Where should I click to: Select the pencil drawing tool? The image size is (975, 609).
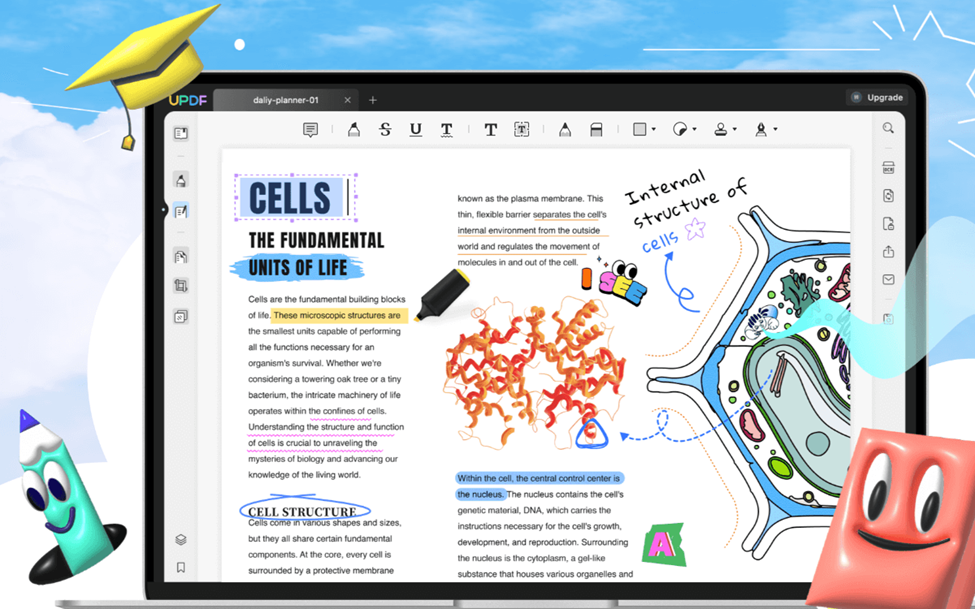click(x=565, y=129)
